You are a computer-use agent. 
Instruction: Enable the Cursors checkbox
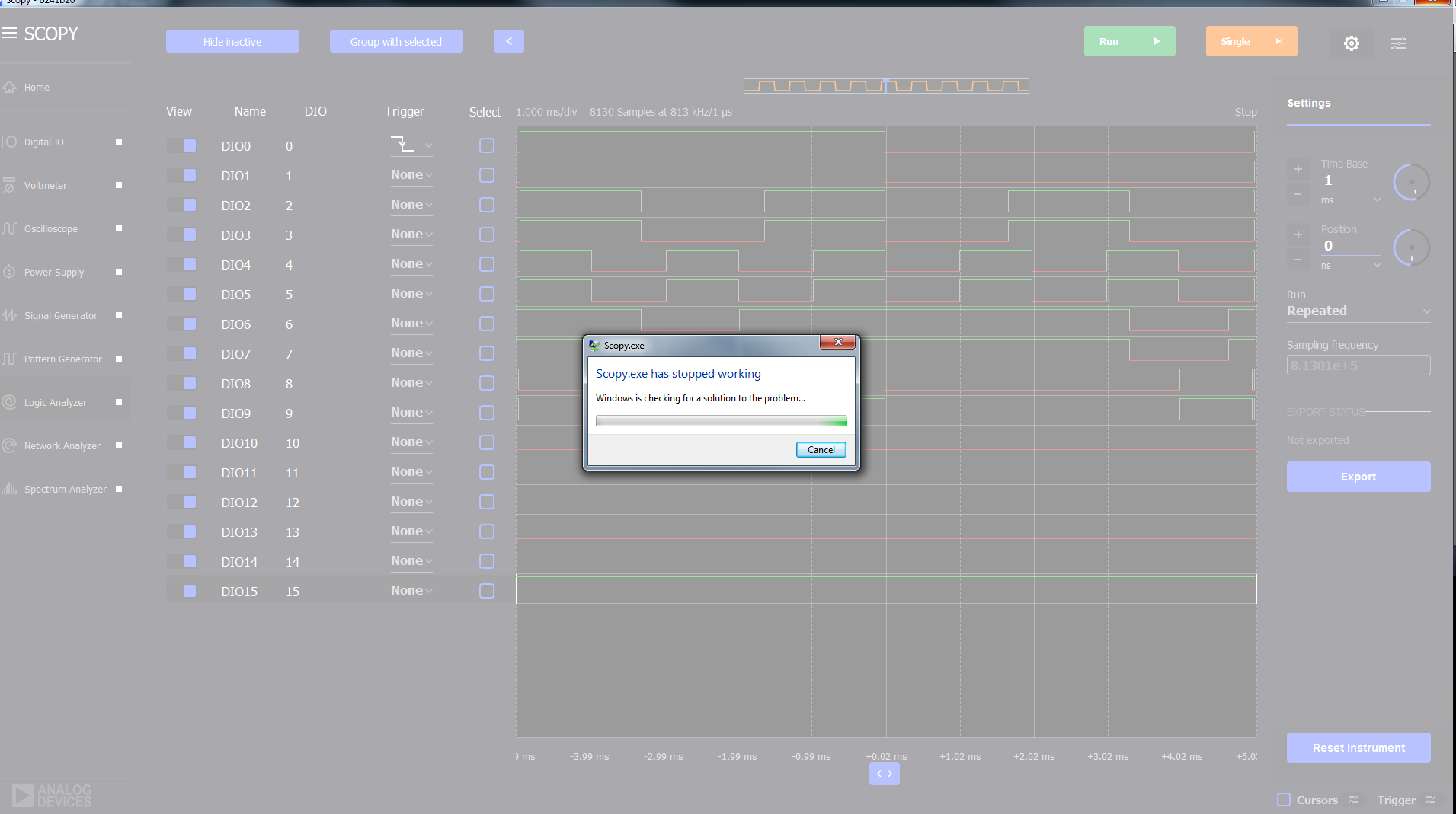(1284, 800)
